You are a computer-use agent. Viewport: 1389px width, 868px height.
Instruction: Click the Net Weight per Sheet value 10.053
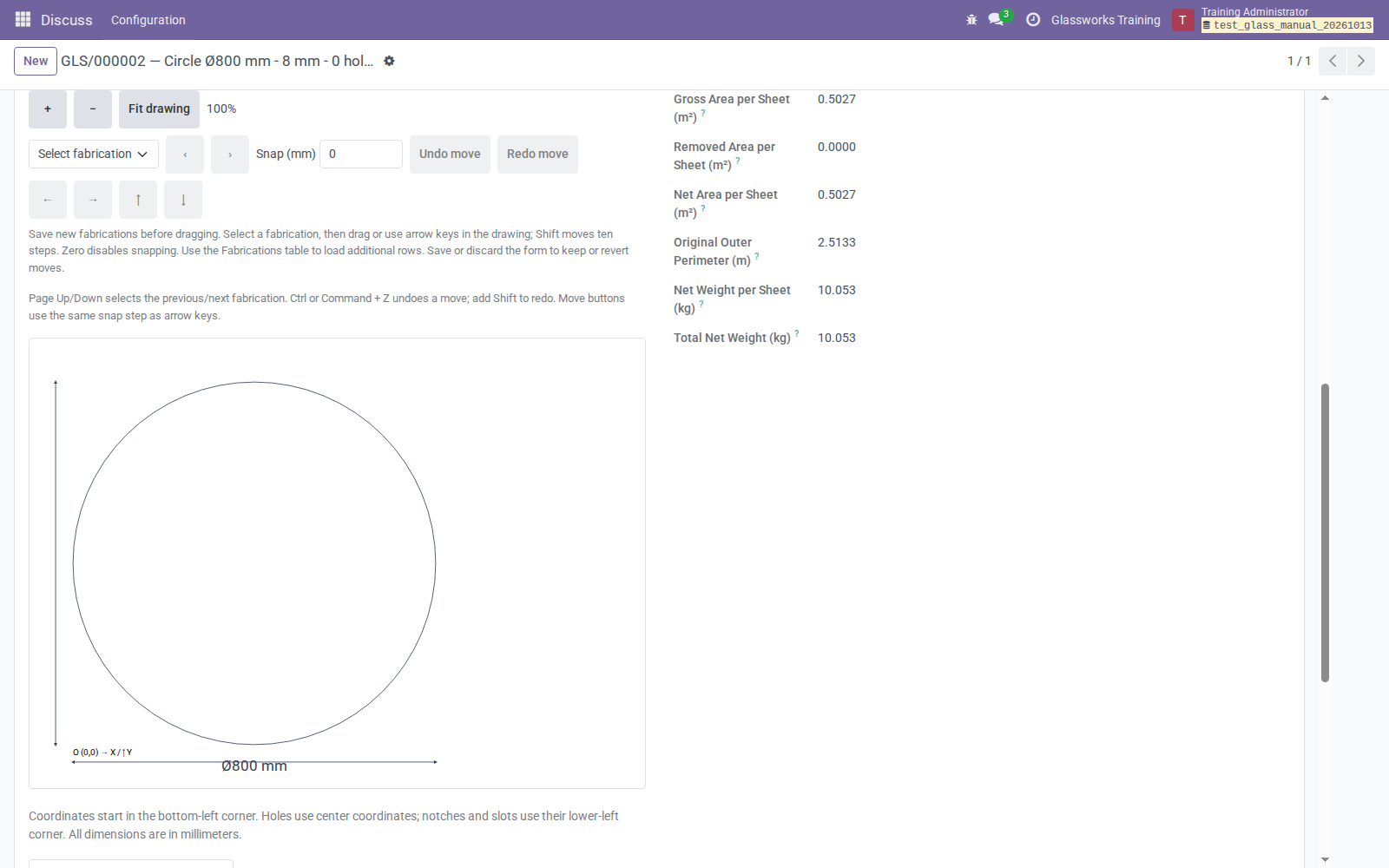pyautogui.click(x=837, y=290)
